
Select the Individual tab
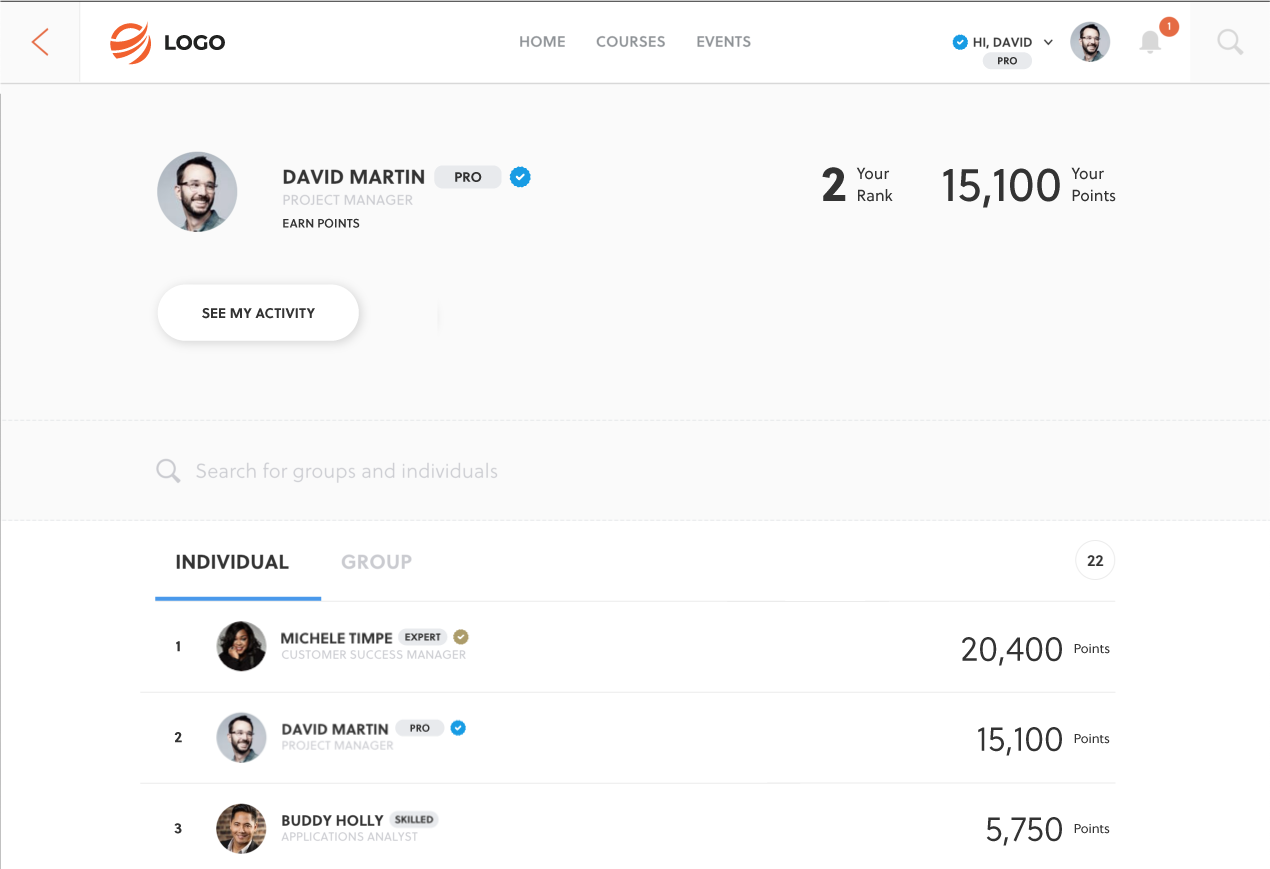[232, 562]
